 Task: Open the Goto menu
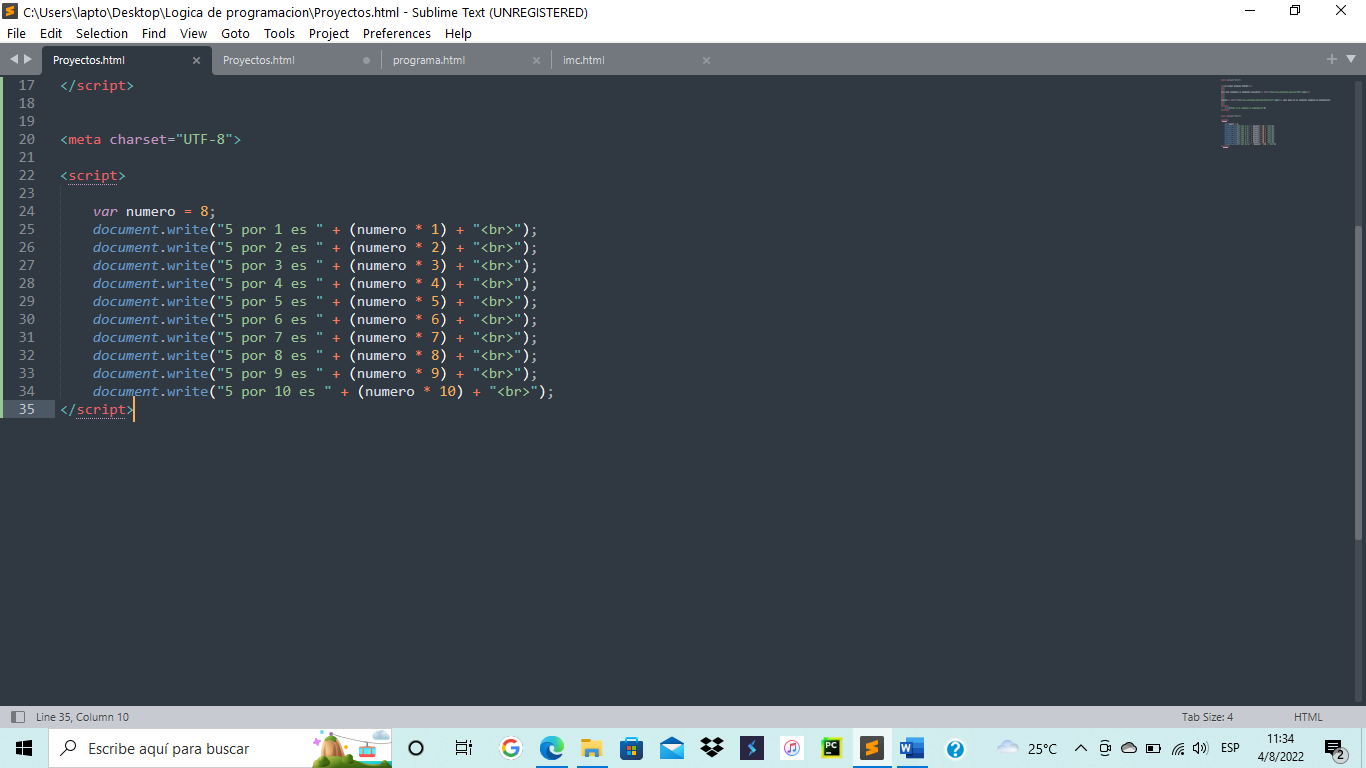tap(235, 33)
